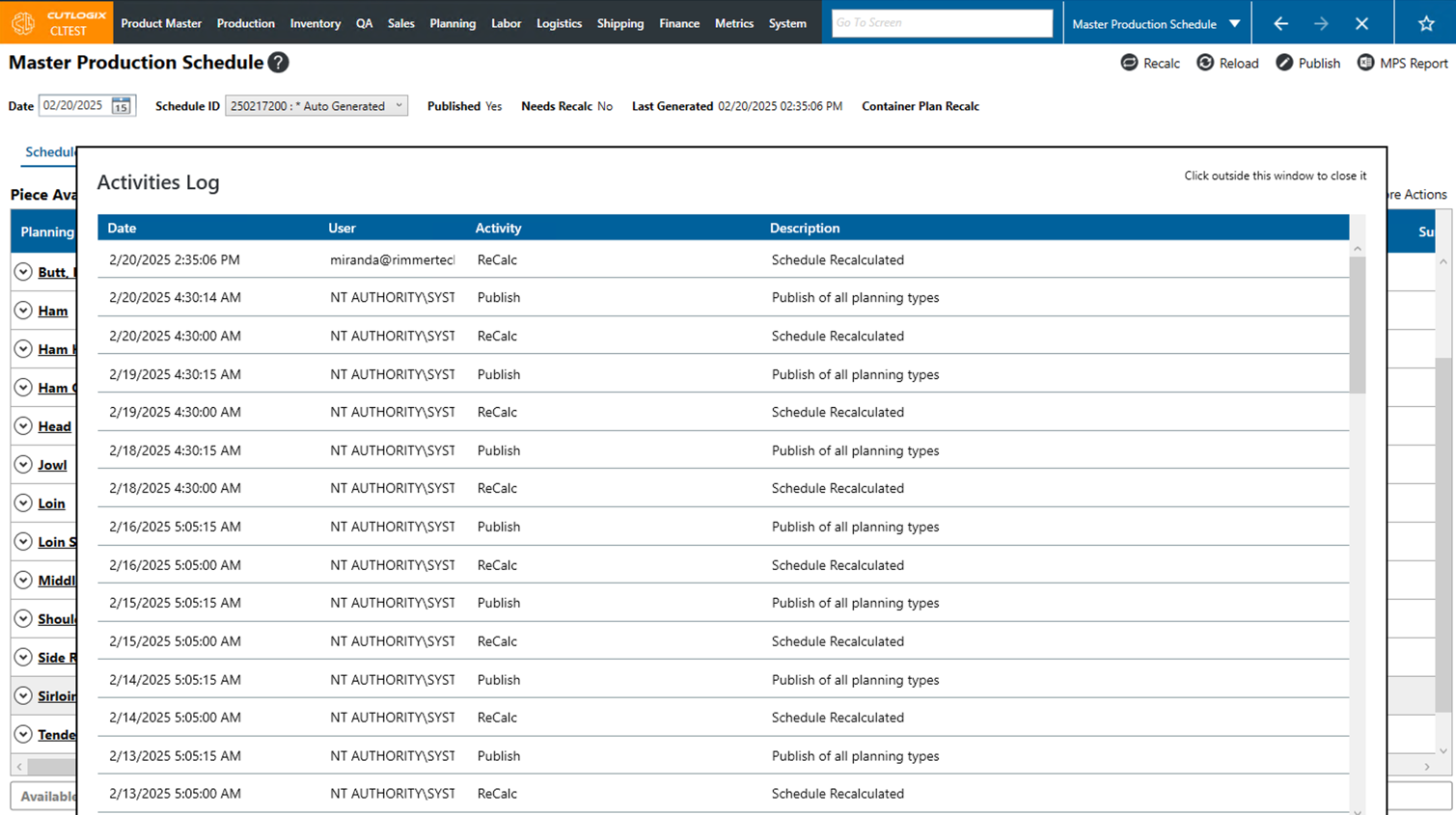
Task: Expand the Head planning row
Action: click(x=23, y=426)
